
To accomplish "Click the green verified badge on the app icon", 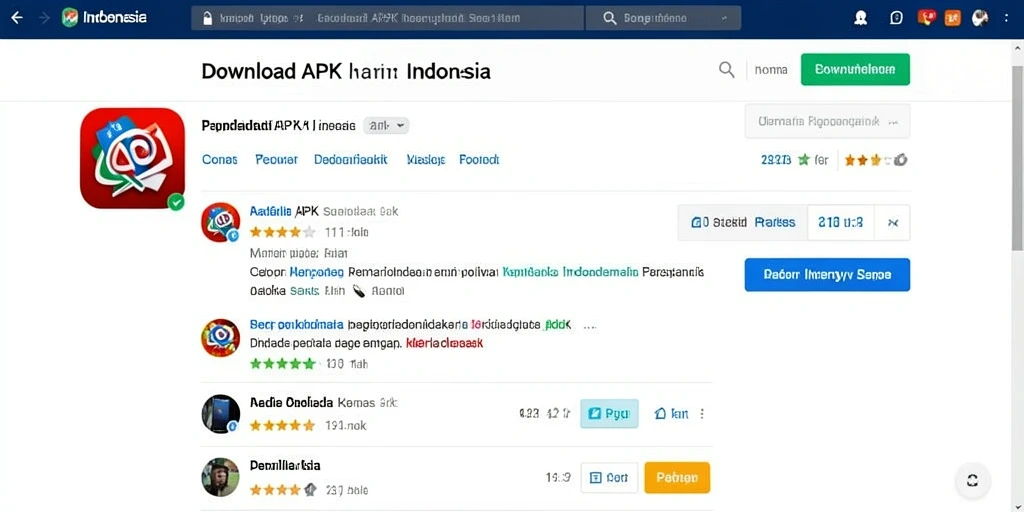I will [x=176, y=202].
